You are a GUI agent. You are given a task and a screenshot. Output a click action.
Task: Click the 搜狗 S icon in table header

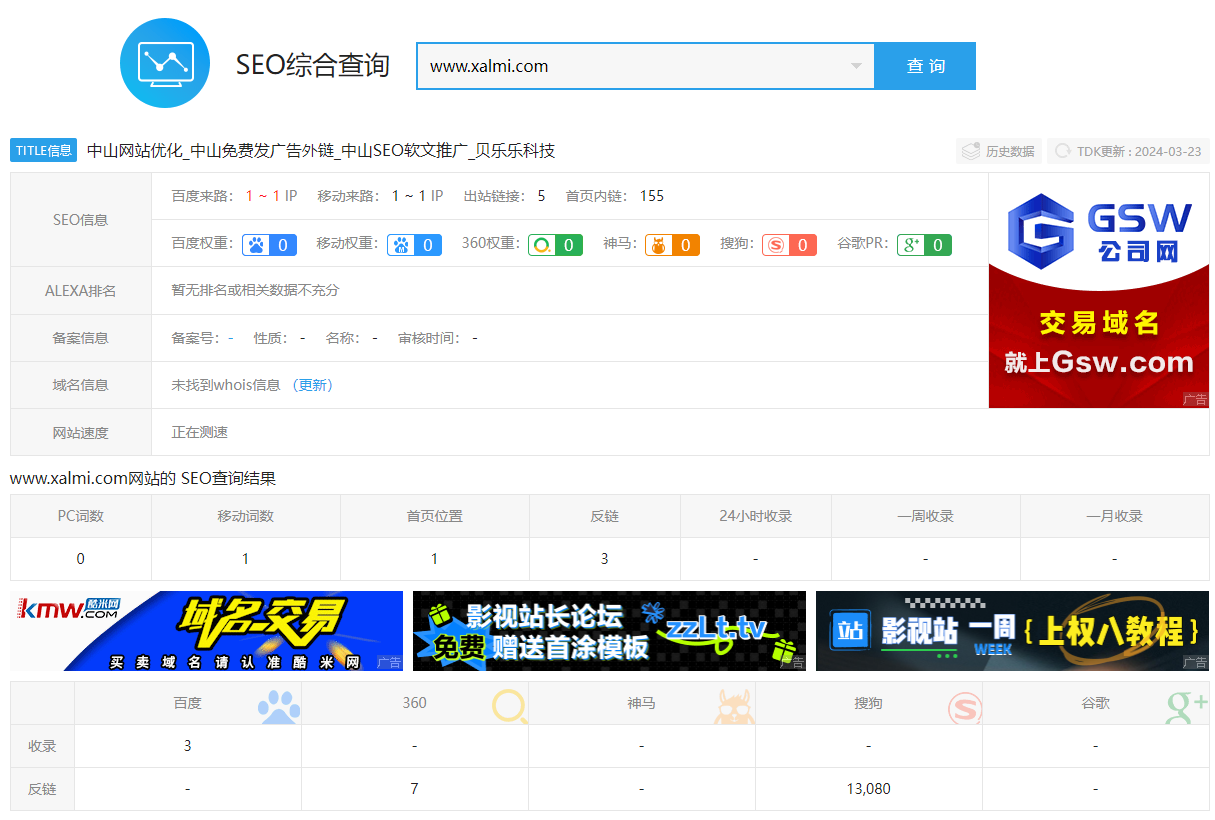965,708
